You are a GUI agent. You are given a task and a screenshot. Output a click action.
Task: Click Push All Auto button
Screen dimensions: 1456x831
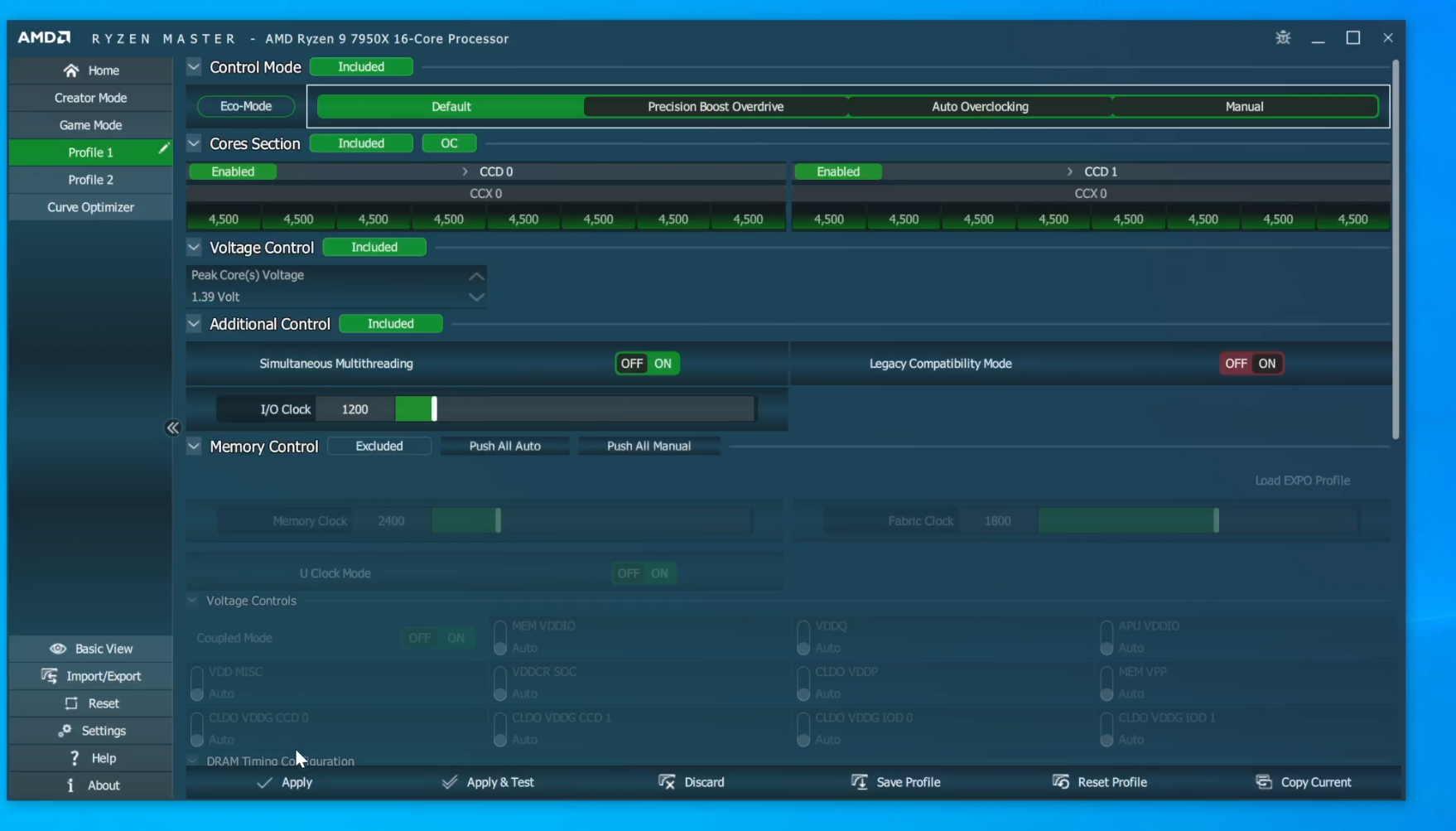[x=504, y=446]
